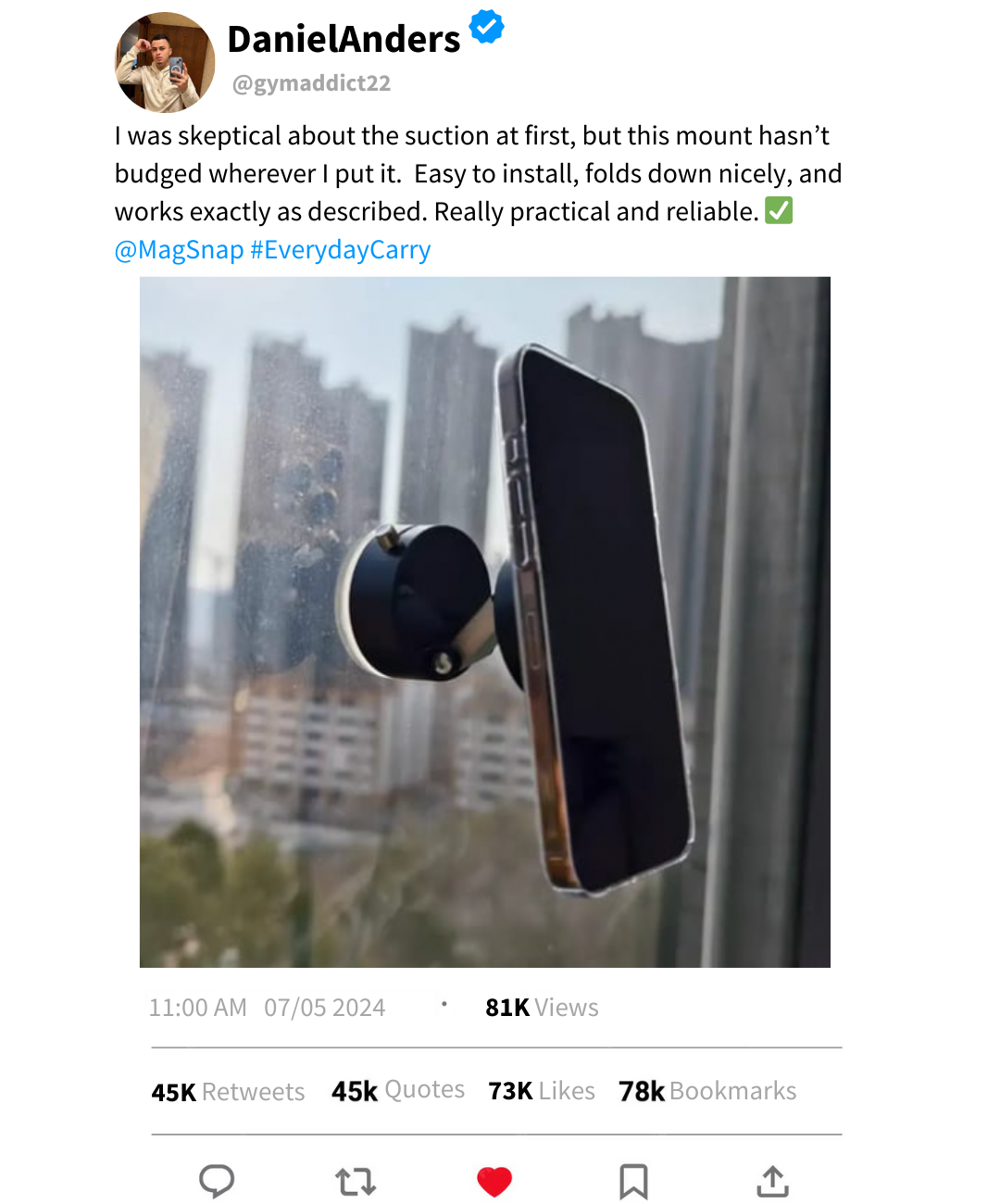Viewport: 1000px width, 1204px height.
Task: View the 45k Quotes list
Action: click(x=398, y=1091)
